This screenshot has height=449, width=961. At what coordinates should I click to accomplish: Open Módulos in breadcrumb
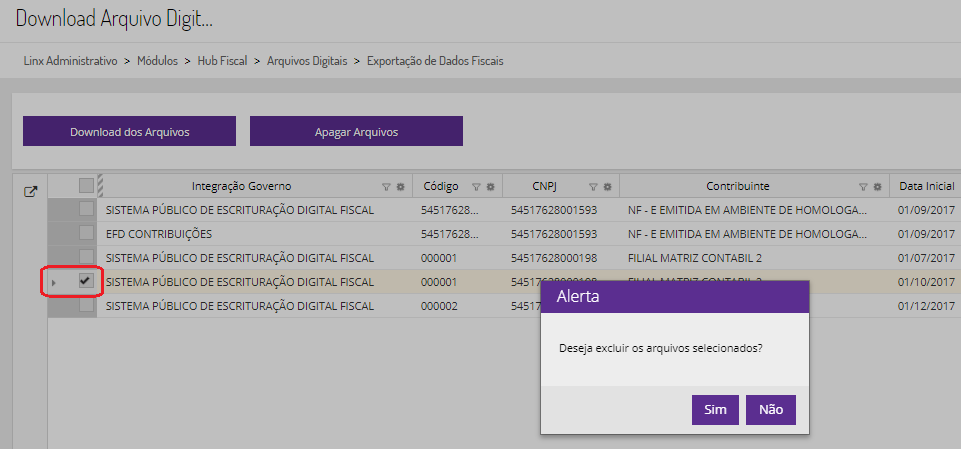159,61
